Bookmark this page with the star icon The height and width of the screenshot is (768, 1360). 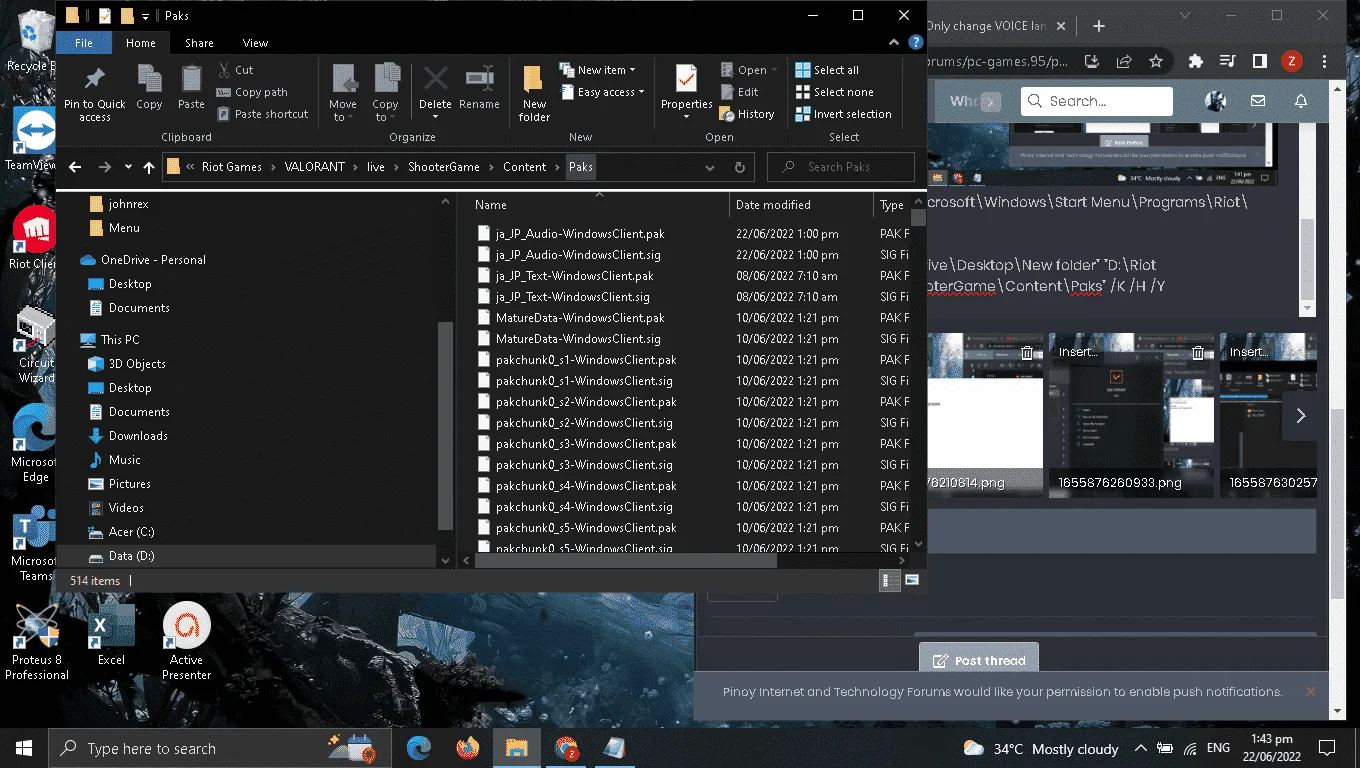point(1156,61)
